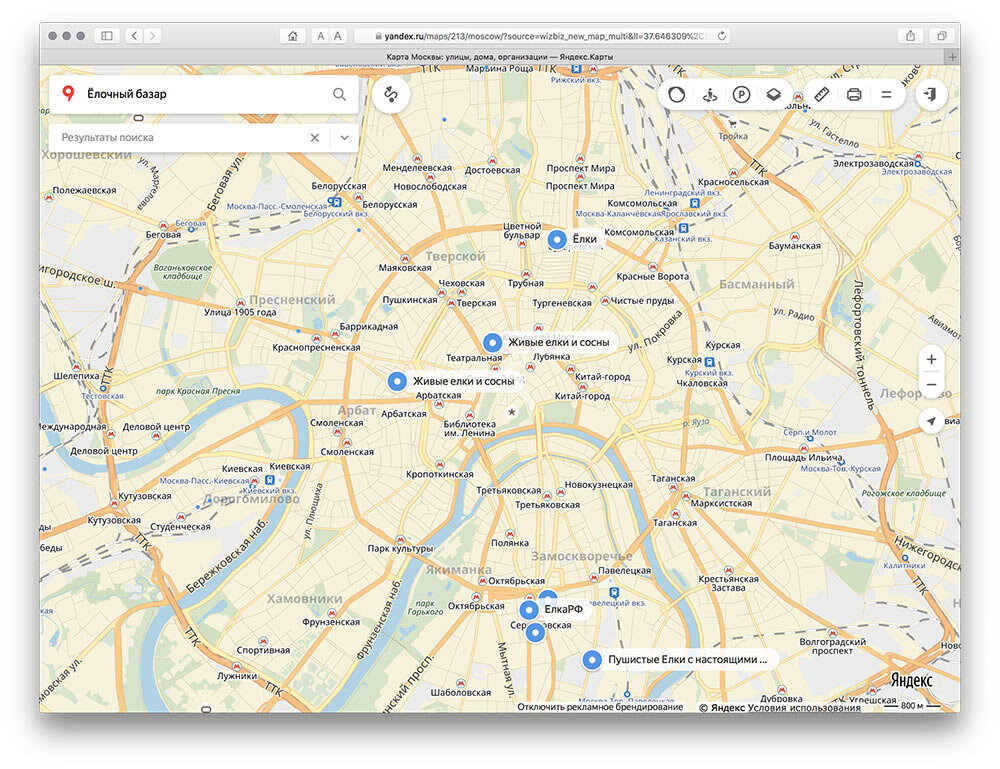Click the print map icon
This screenshot has width=1000, height=769.
click(x=854, y=95)
